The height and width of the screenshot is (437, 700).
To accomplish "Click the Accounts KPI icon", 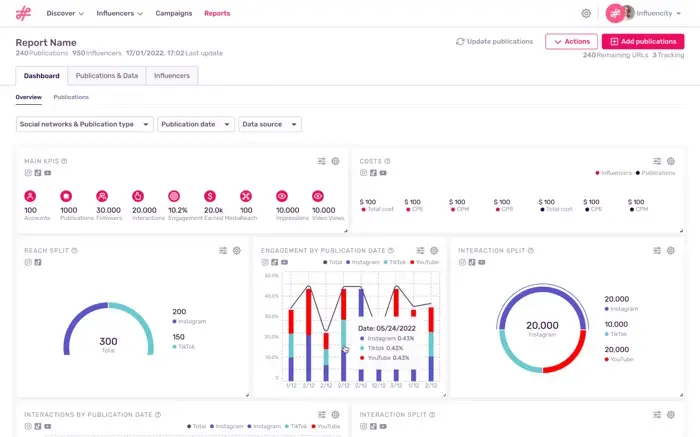I will tap(30, 196).
